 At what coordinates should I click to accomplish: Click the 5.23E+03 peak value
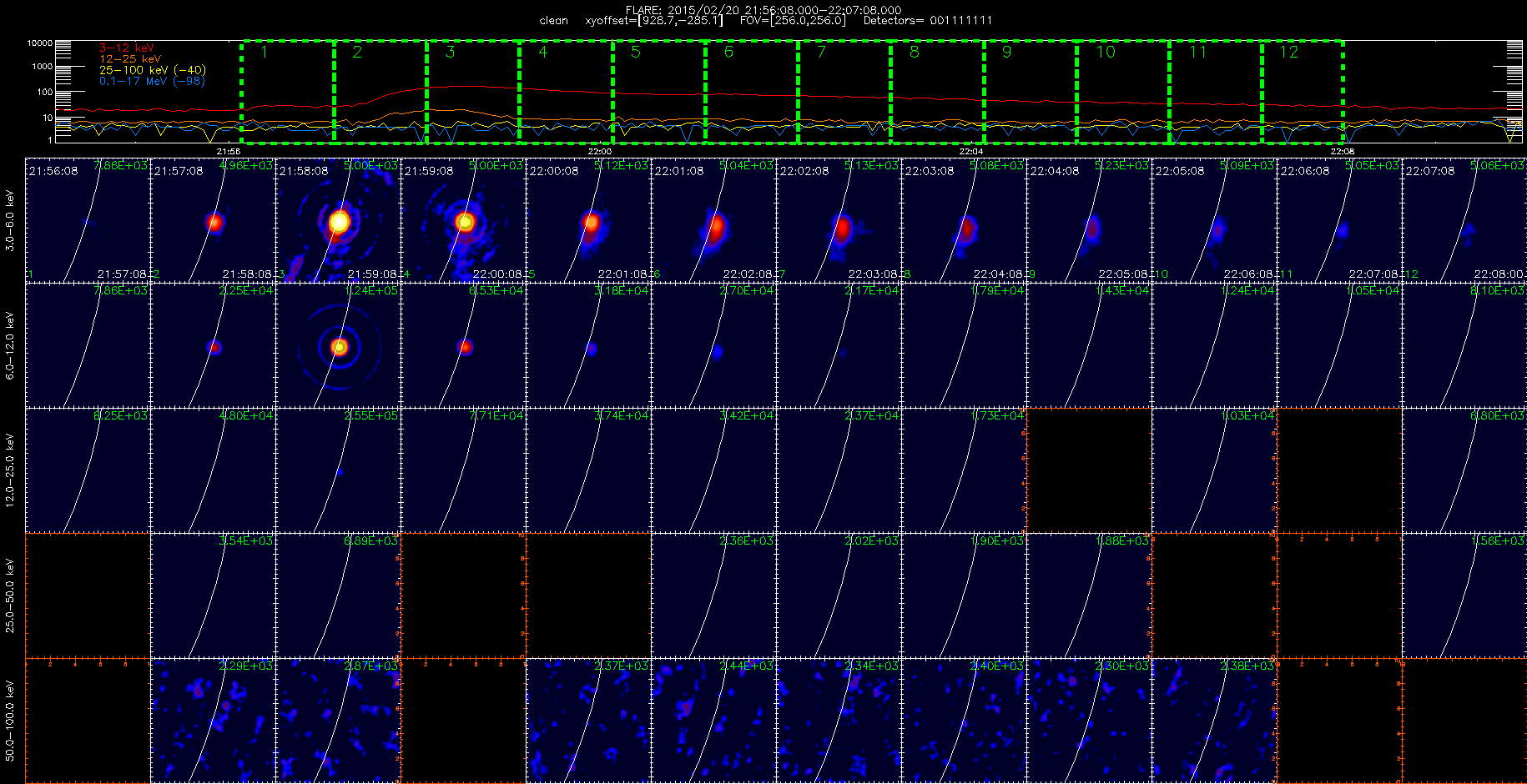[x=1122, y=166]
